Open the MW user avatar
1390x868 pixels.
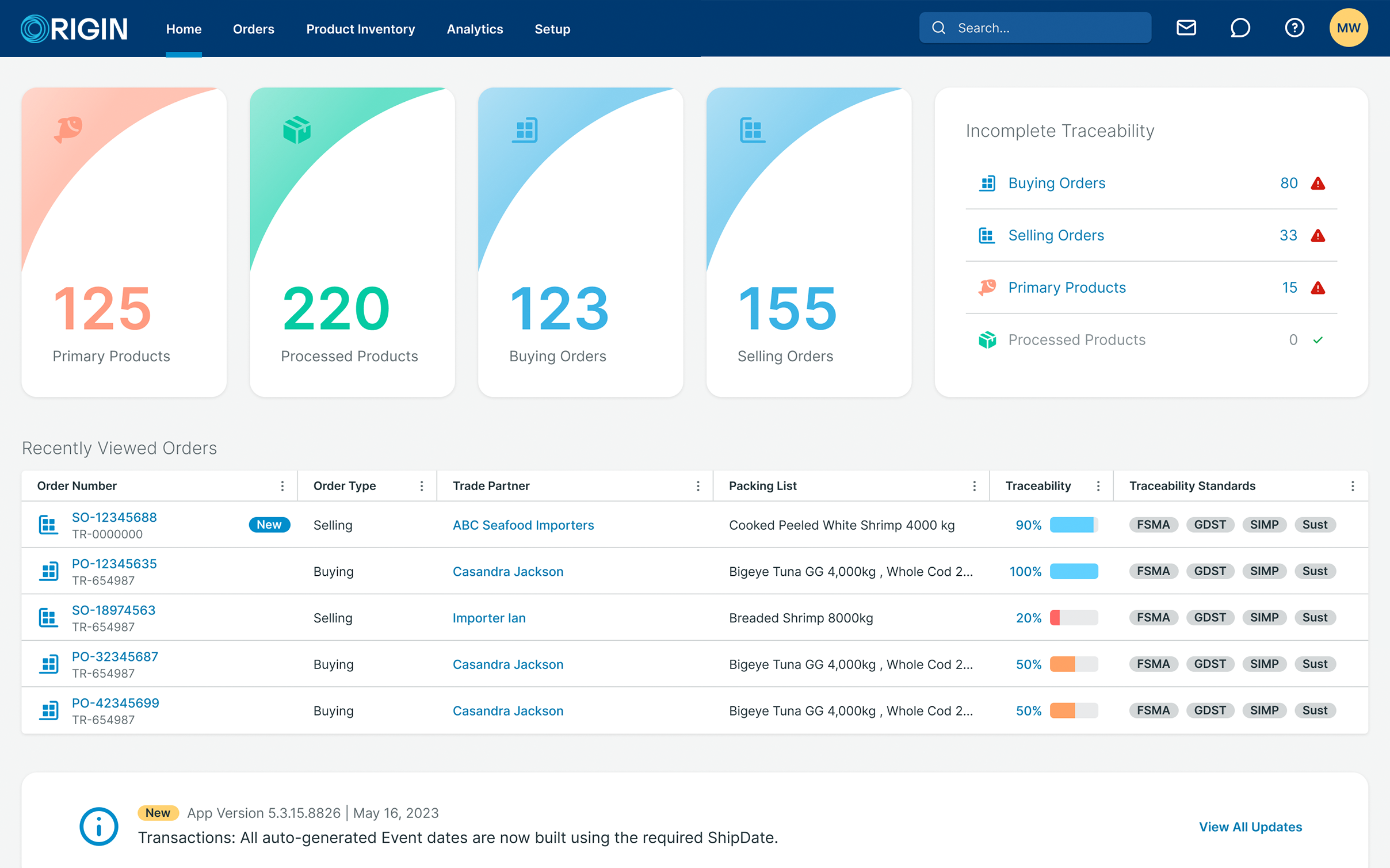1348,28
